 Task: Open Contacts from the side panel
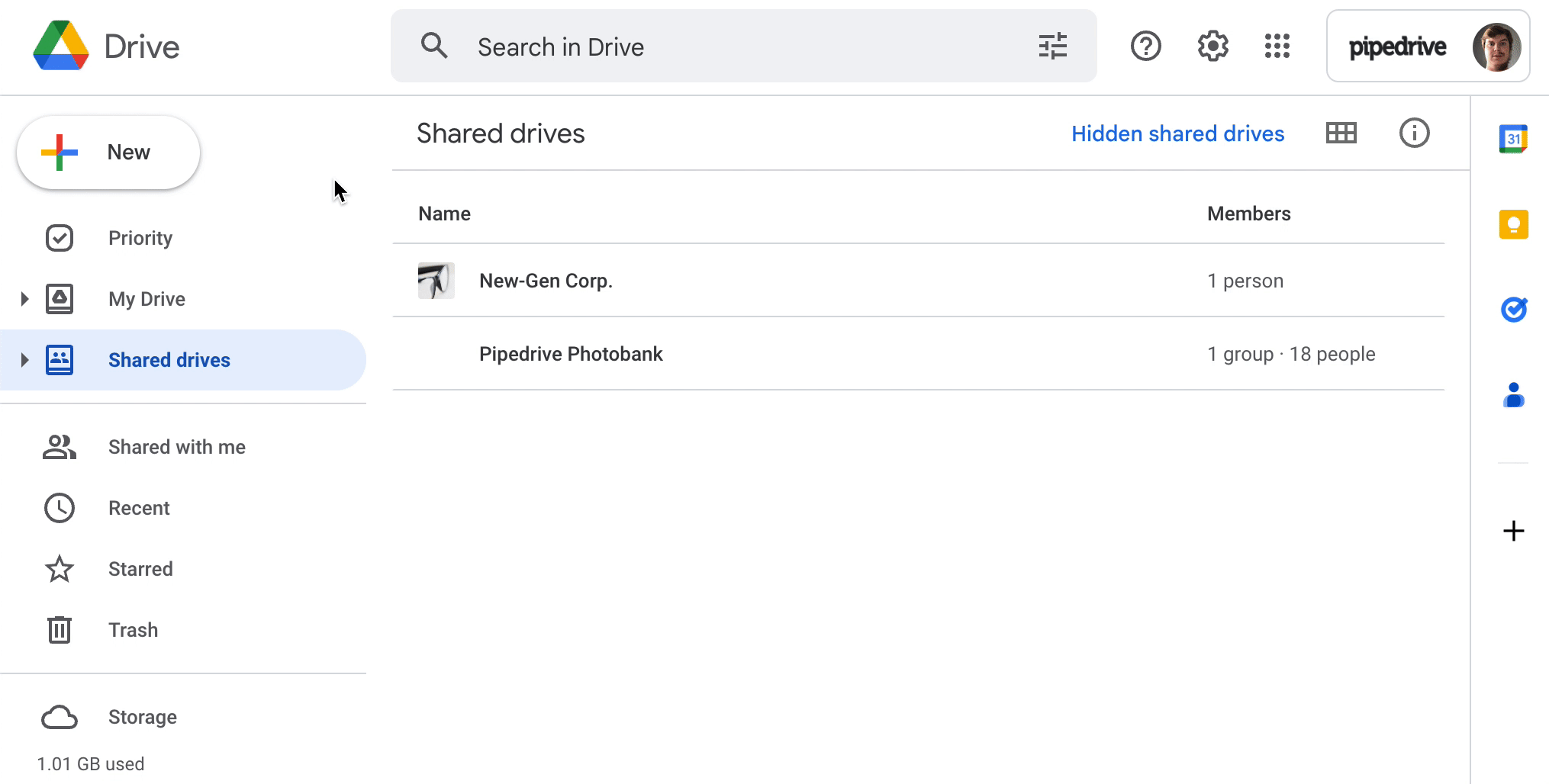(1514, 395)
